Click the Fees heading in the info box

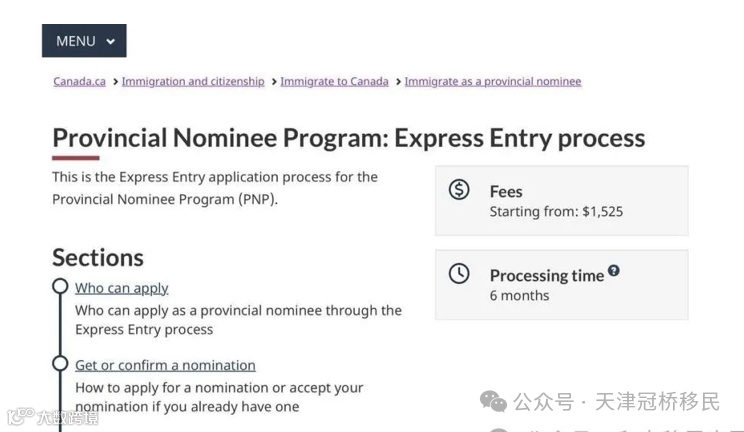click(506, 191)
